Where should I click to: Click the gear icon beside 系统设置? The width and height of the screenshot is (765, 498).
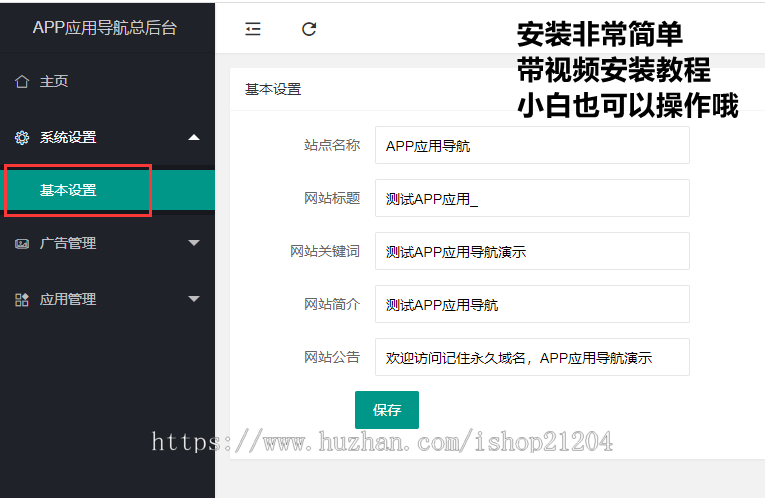(x=22, y=138)
